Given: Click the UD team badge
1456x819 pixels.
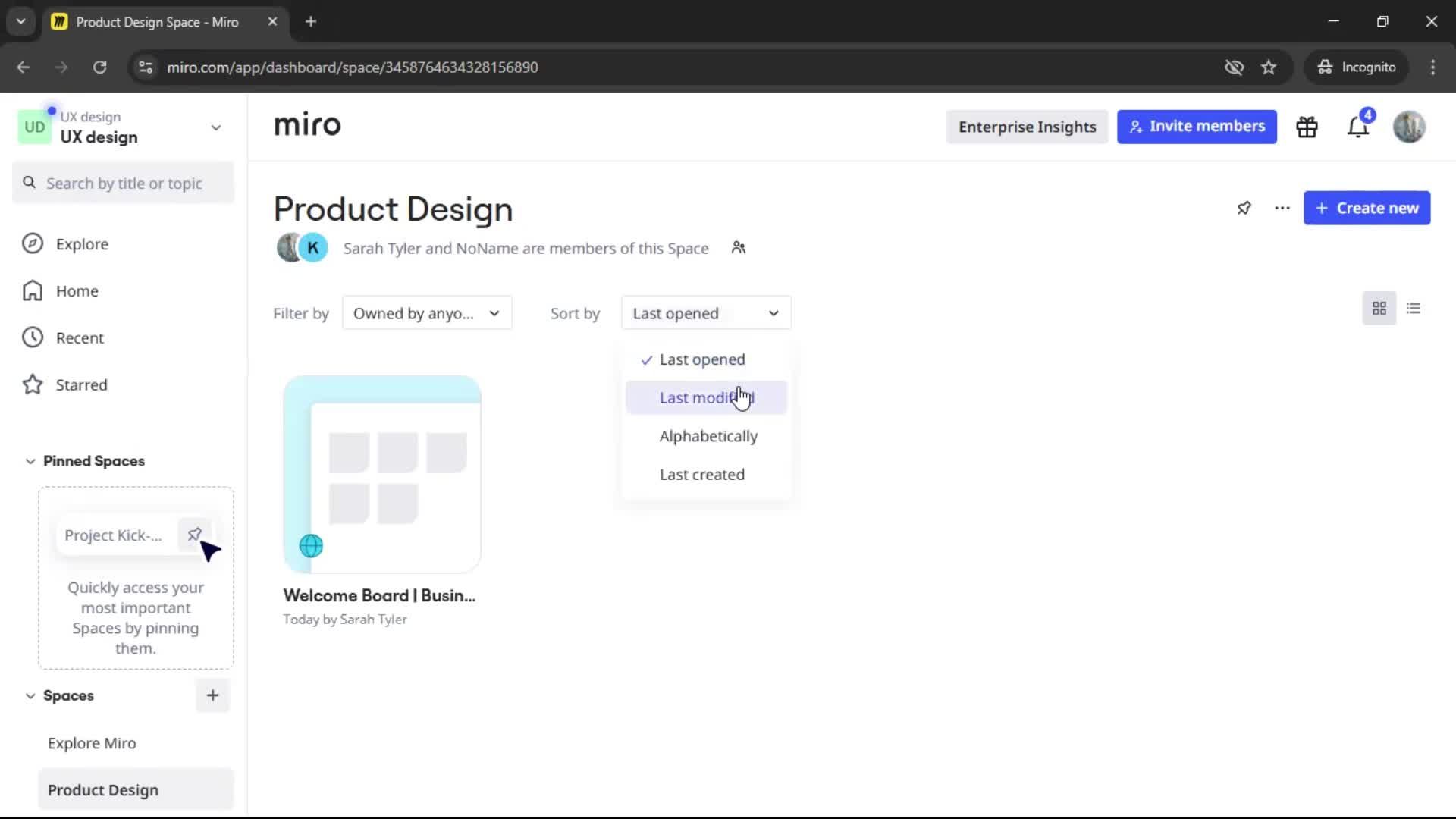Looking at the screenshot, I should click(34, 127).
